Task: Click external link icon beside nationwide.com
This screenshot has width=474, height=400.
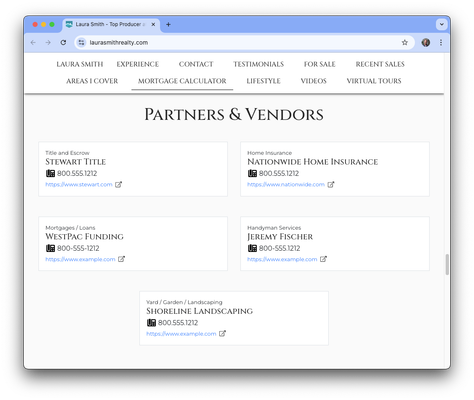Action: pos(330,184)
